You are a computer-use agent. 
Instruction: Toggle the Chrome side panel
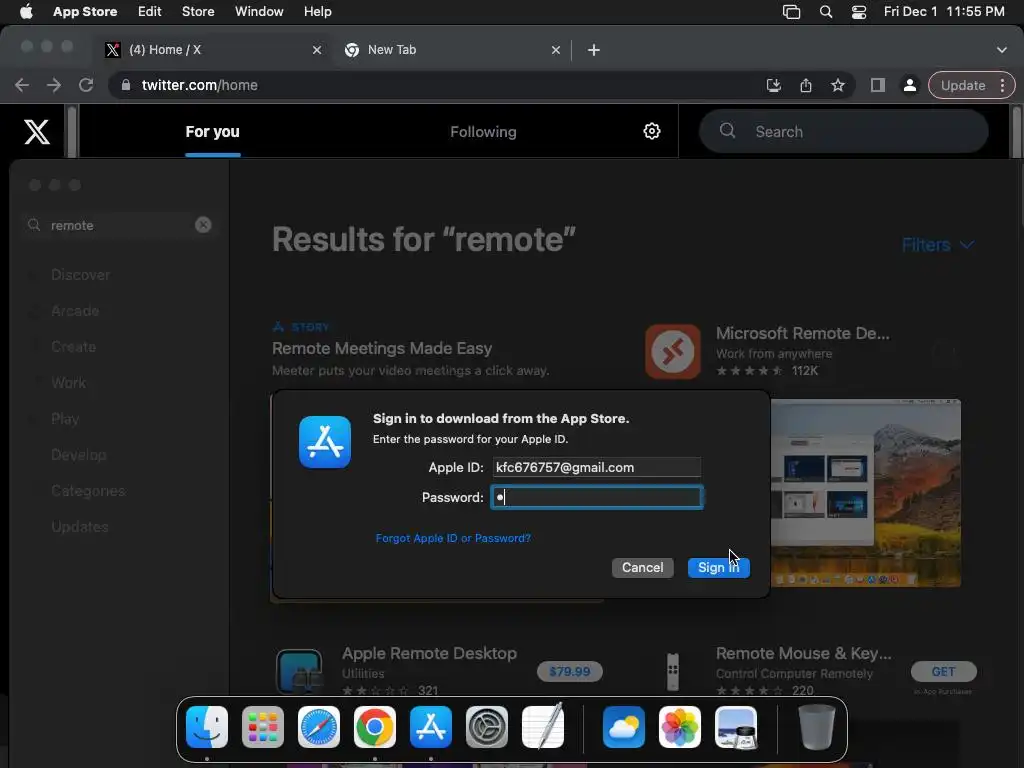(x=878, y=85)
